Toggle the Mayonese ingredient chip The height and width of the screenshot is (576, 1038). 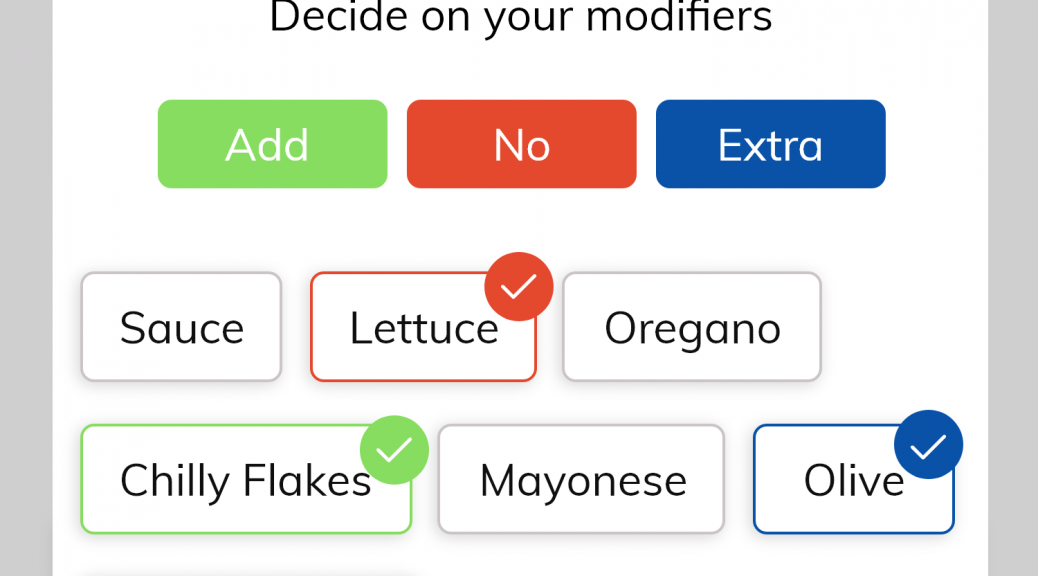(x=581, y=479)
